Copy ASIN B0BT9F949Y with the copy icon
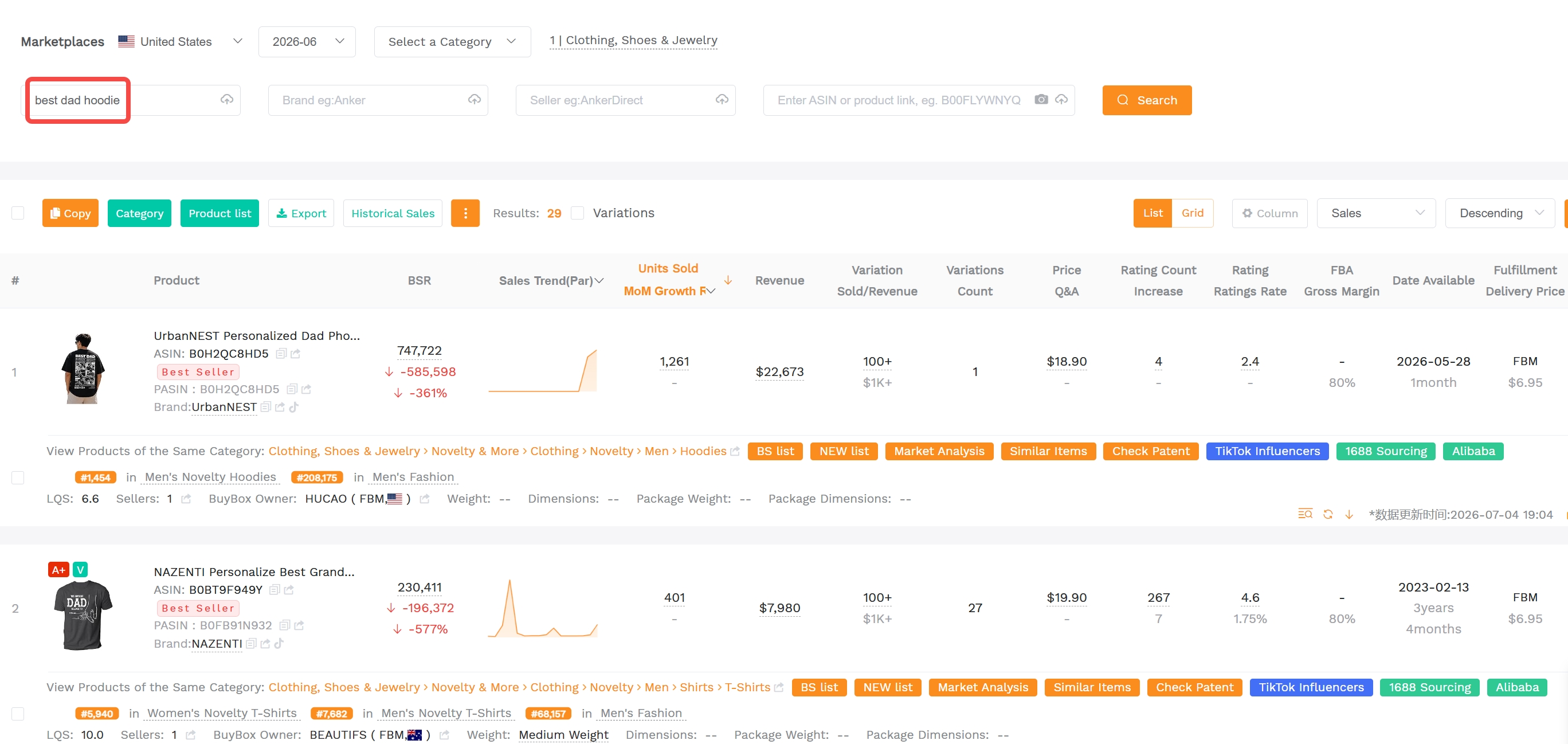Screen dimensions: 1568x744 tap(275, 590)
